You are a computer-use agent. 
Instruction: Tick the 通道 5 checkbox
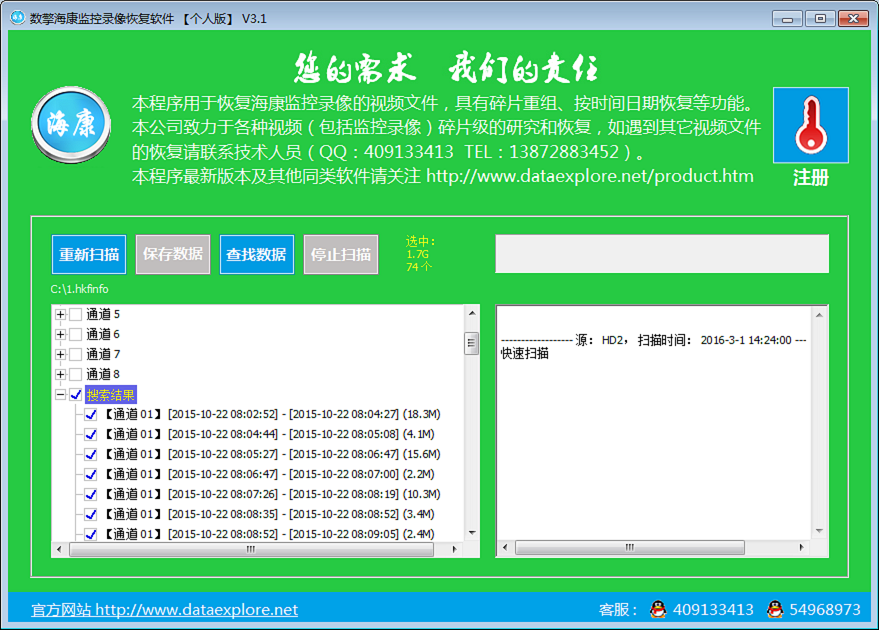76,315
